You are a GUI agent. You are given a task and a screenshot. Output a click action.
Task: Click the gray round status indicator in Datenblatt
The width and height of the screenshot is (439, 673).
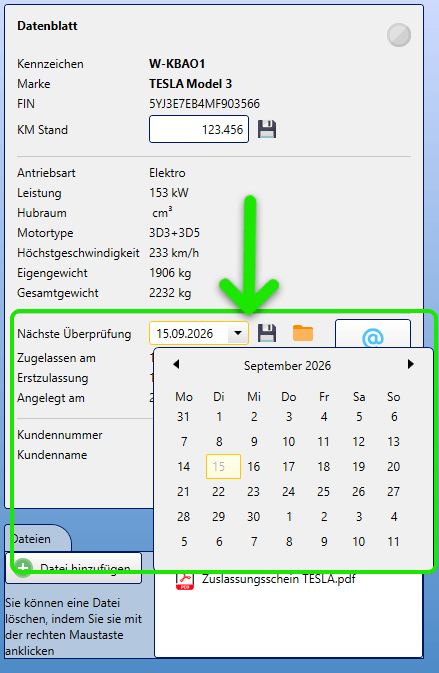pyautogui.click(x=399, y=35)
